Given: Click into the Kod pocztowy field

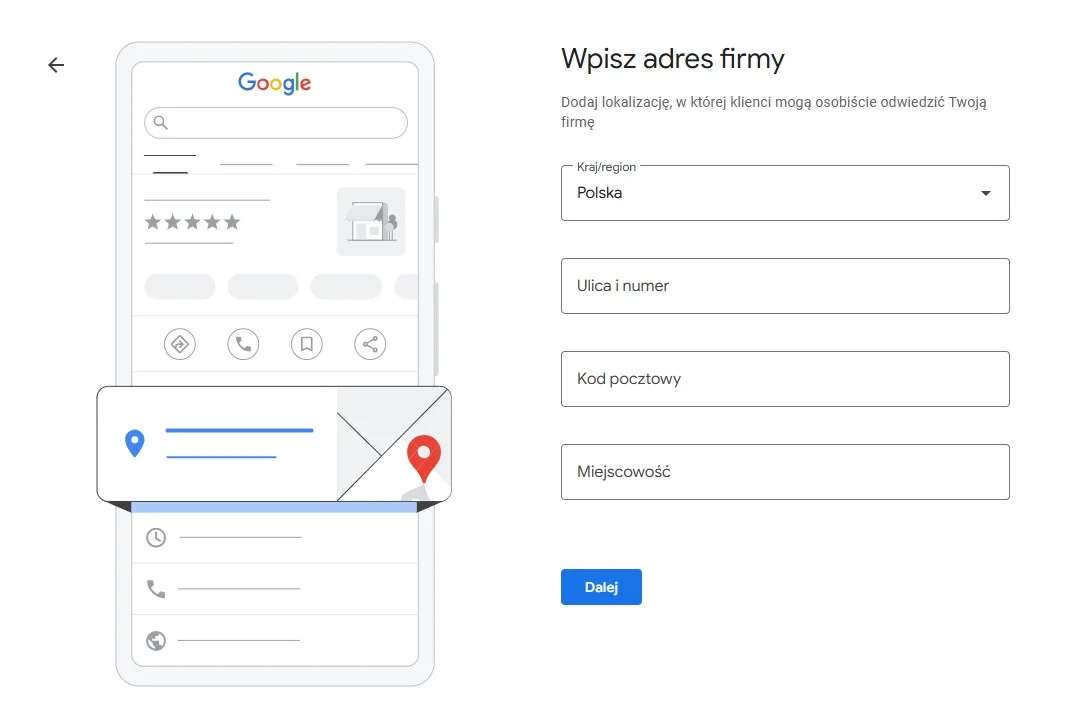Looking at the screenshot, I should click(x=785, y=379).
